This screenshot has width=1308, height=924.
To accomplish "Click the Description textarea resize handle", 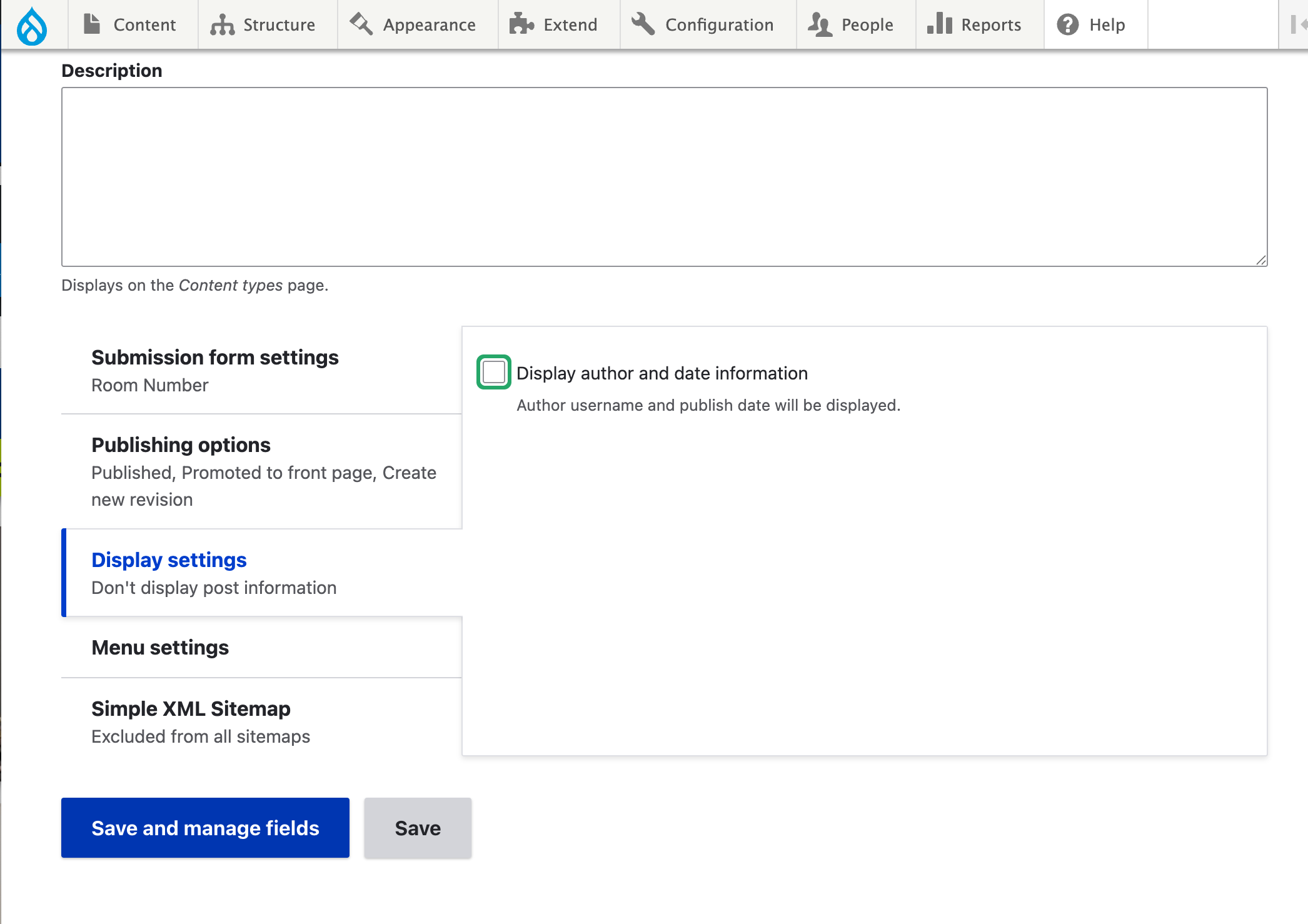I will click(x=1261, y=260).
